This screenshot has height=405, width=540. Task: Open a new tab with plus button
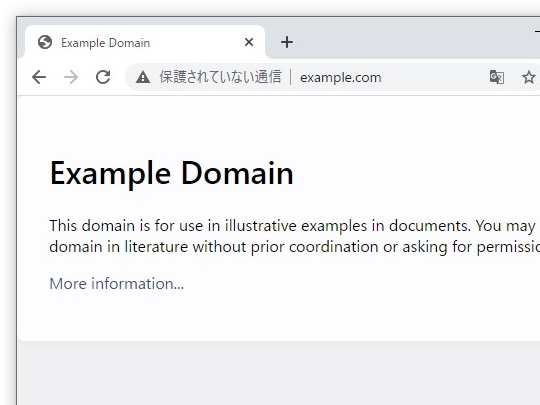coord(287,42)
